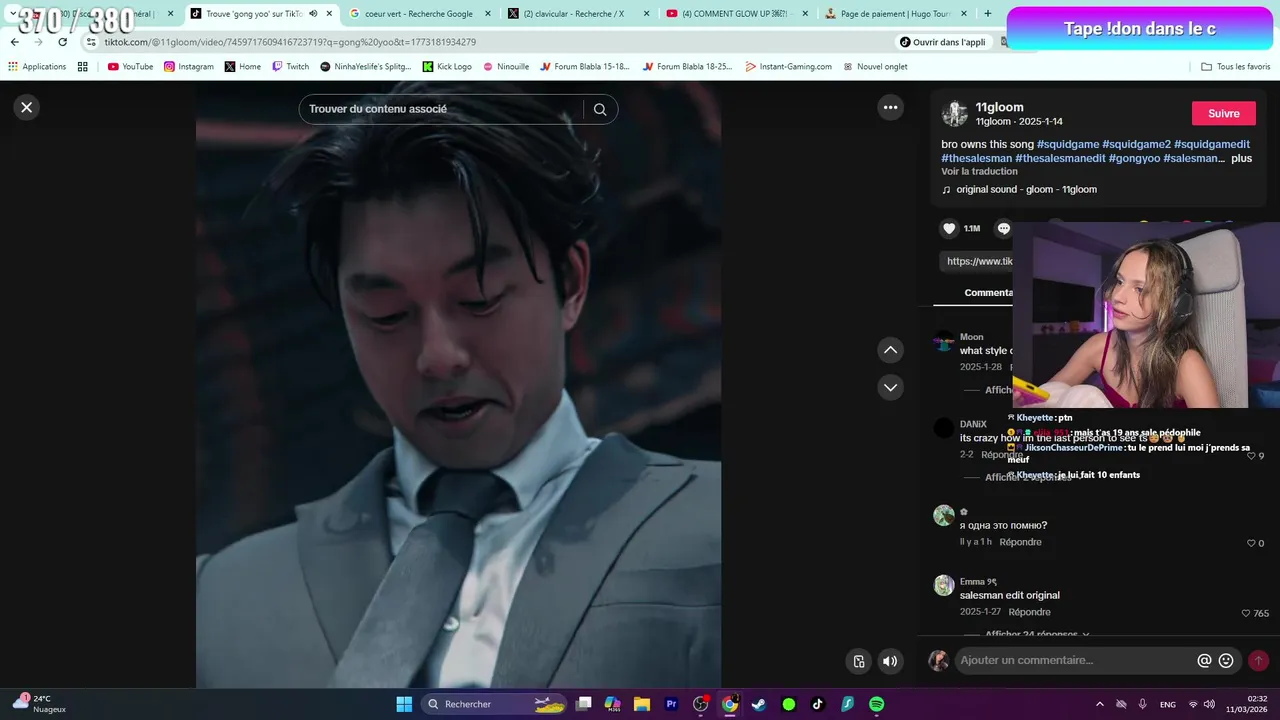Viewport: 1280px width, 720px height.
Task: Mute the TikTok video sound
Action: [890, 661]
